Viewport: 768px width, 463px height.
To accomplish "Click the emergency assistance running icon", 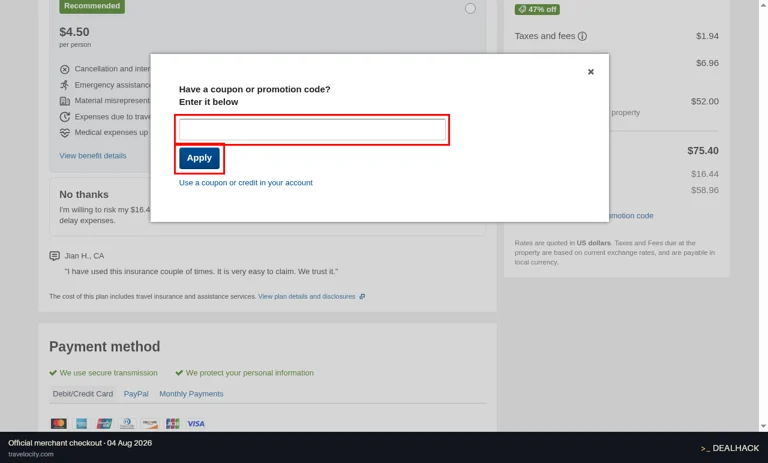I will [x=65, y=85].
